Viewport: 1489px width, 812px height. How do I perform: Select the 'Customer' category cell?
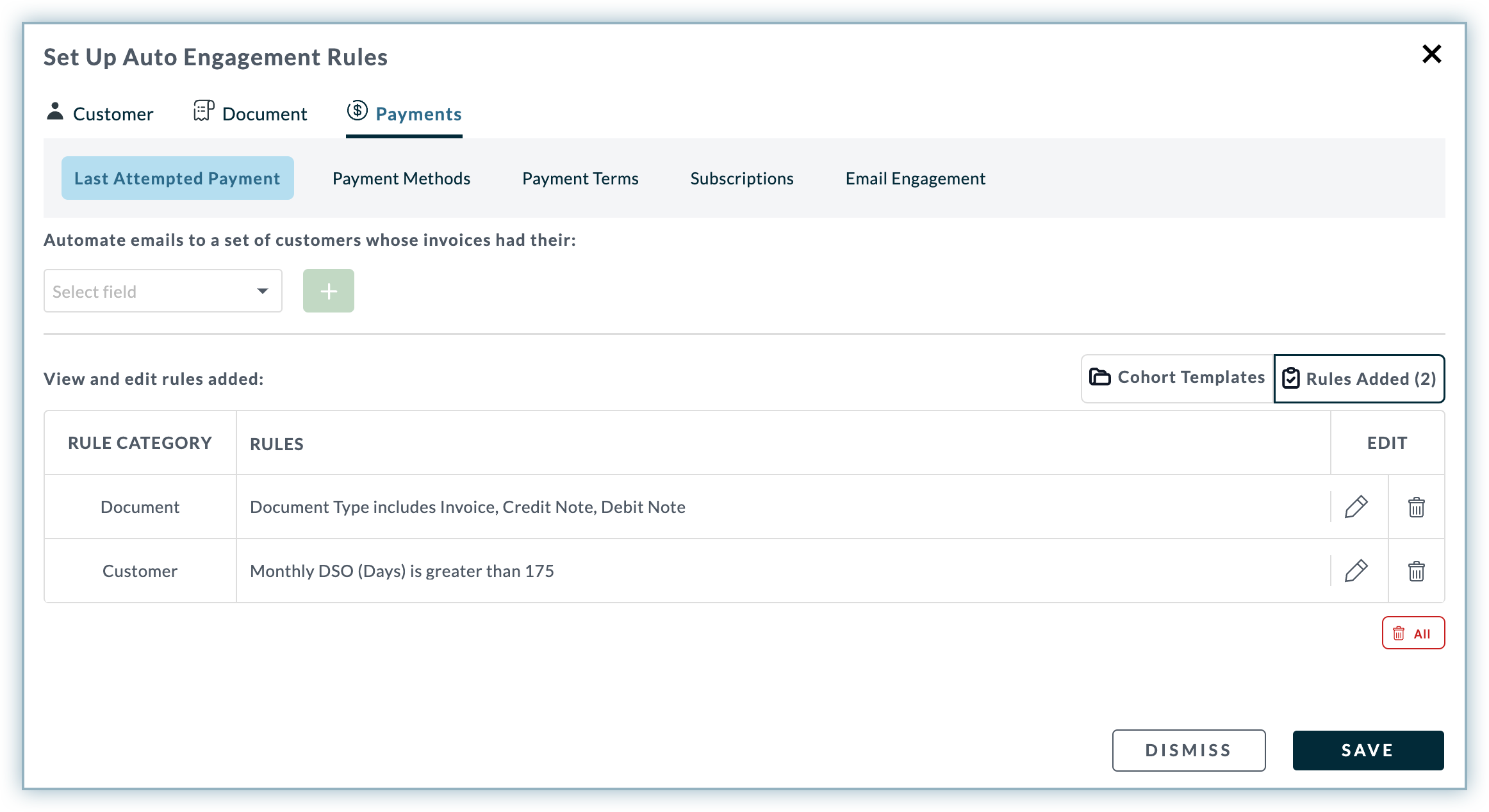pos(140,571)
